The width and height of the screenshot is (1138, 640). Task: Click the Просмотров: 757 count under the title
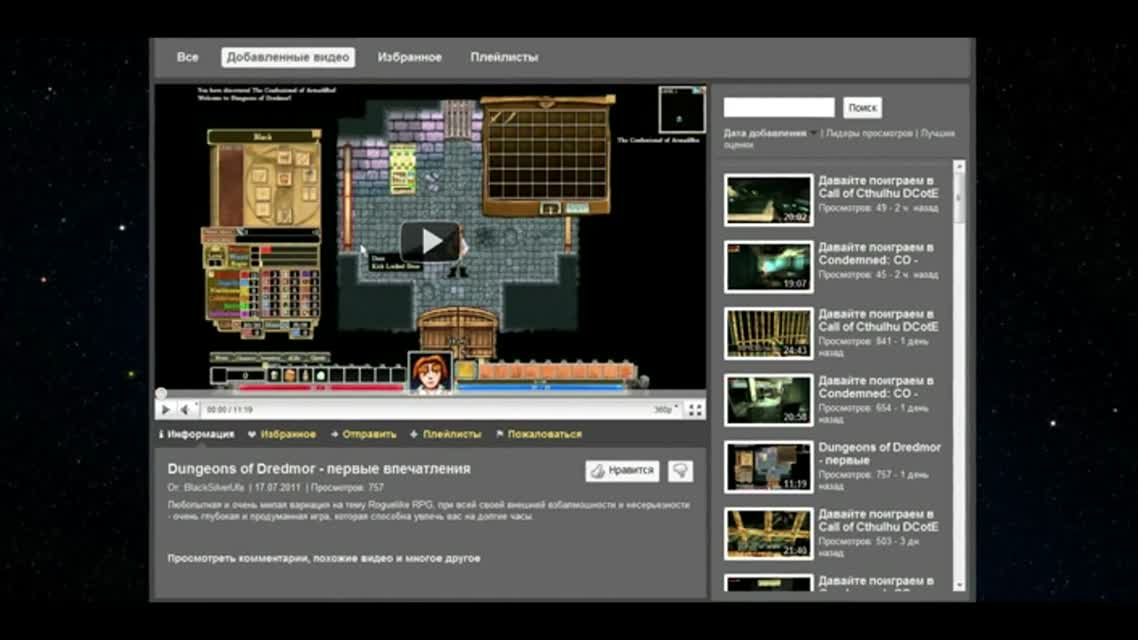347,488
